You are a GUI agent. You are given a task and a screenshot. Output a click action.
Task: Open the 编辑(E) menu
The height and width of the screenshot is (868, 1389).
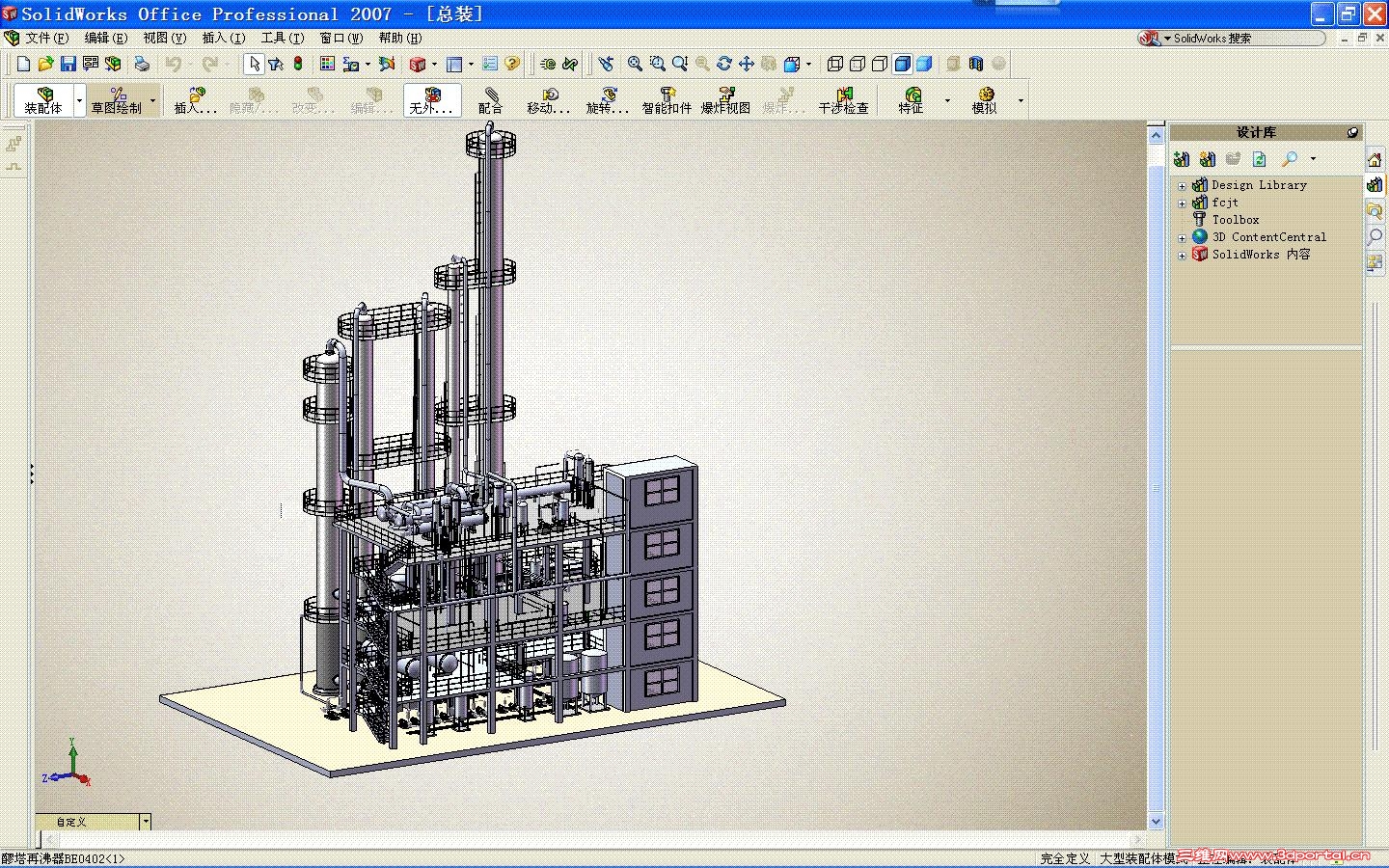(105, 38)
